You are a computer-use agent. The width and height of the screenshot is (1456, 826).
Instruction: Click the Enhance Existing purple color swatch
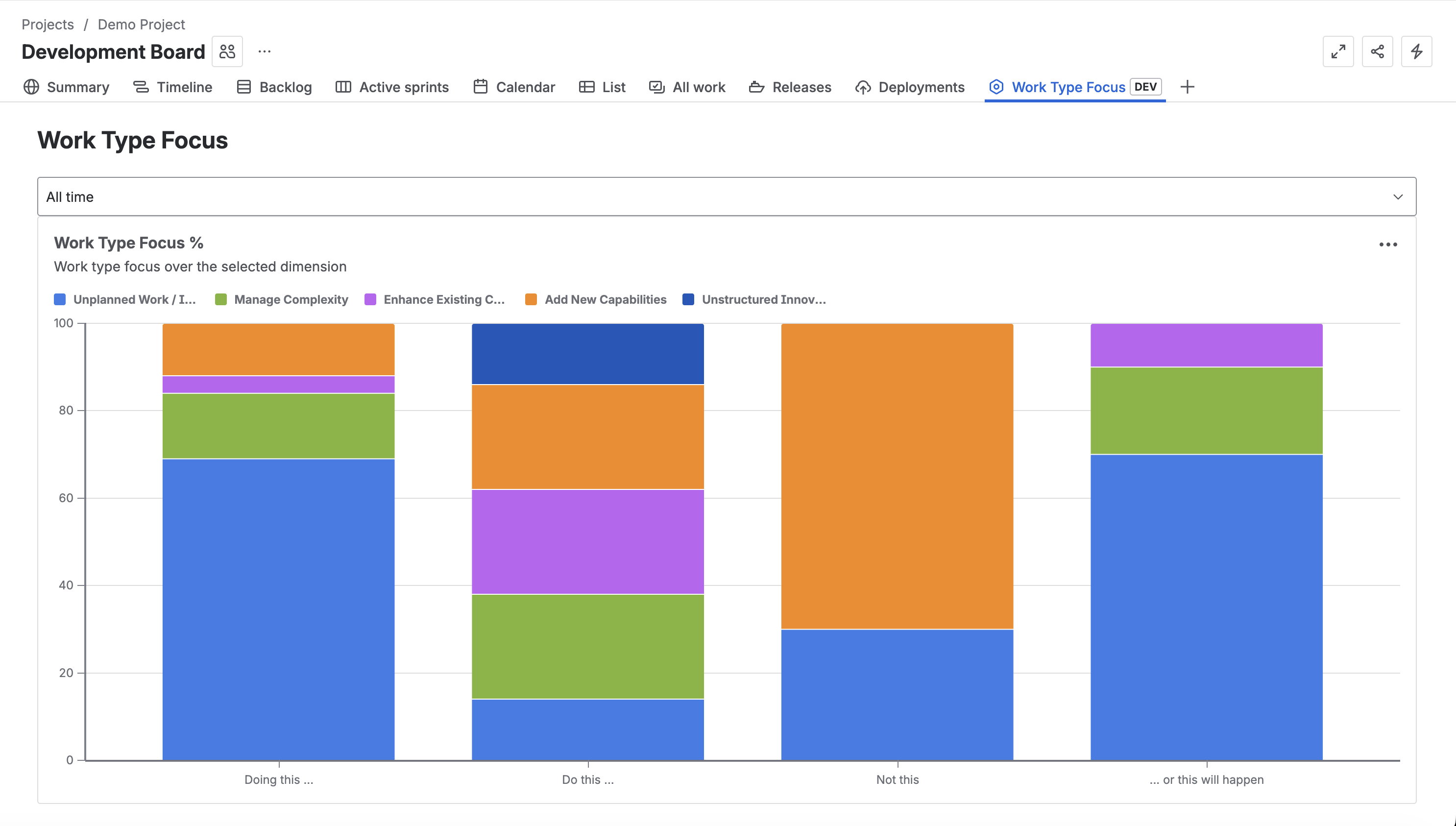coord(371,299)
